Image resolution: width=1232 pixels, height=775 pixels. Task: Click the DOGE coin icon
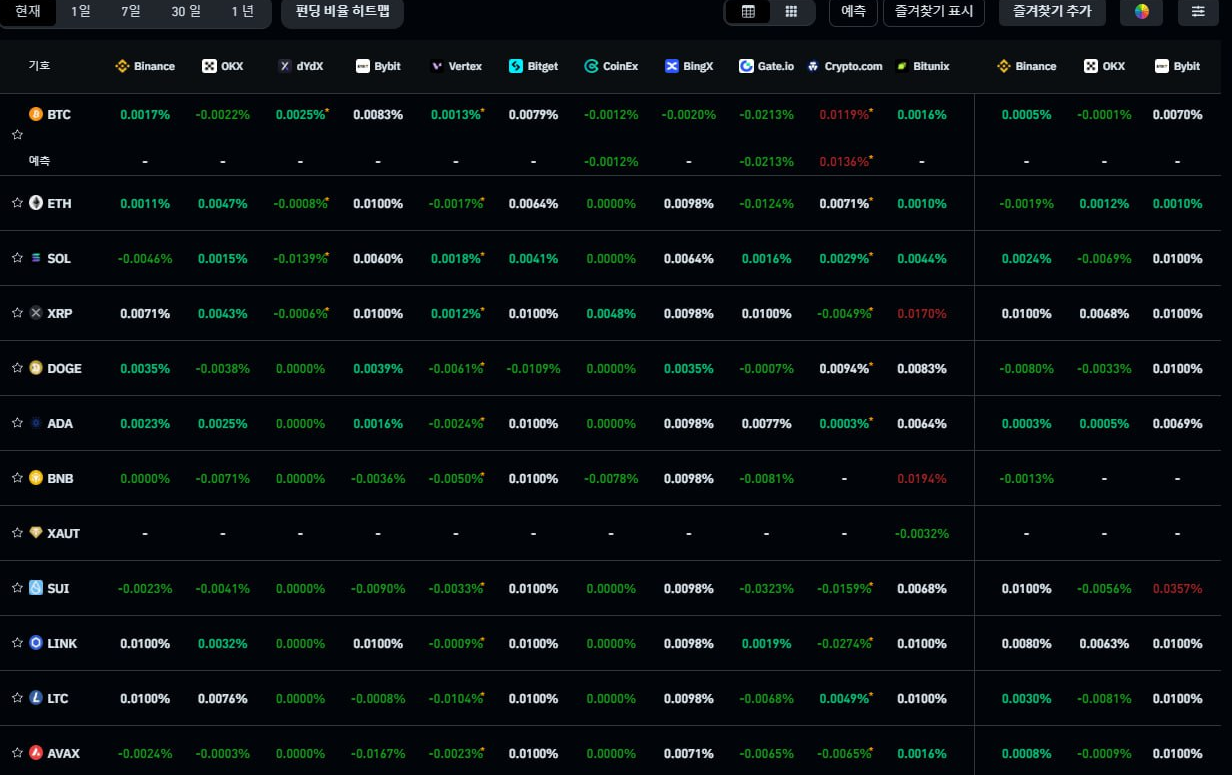(36, 368)
